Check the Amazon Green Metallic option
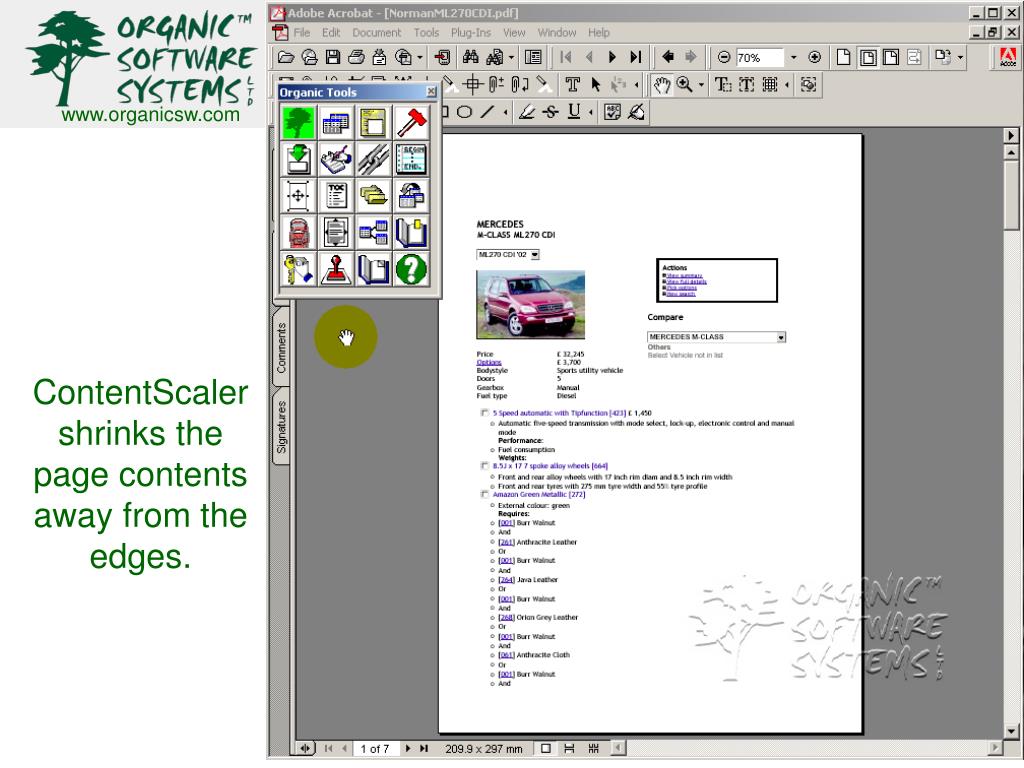Screen dimensions: 1024x768 tap(485, 494)
